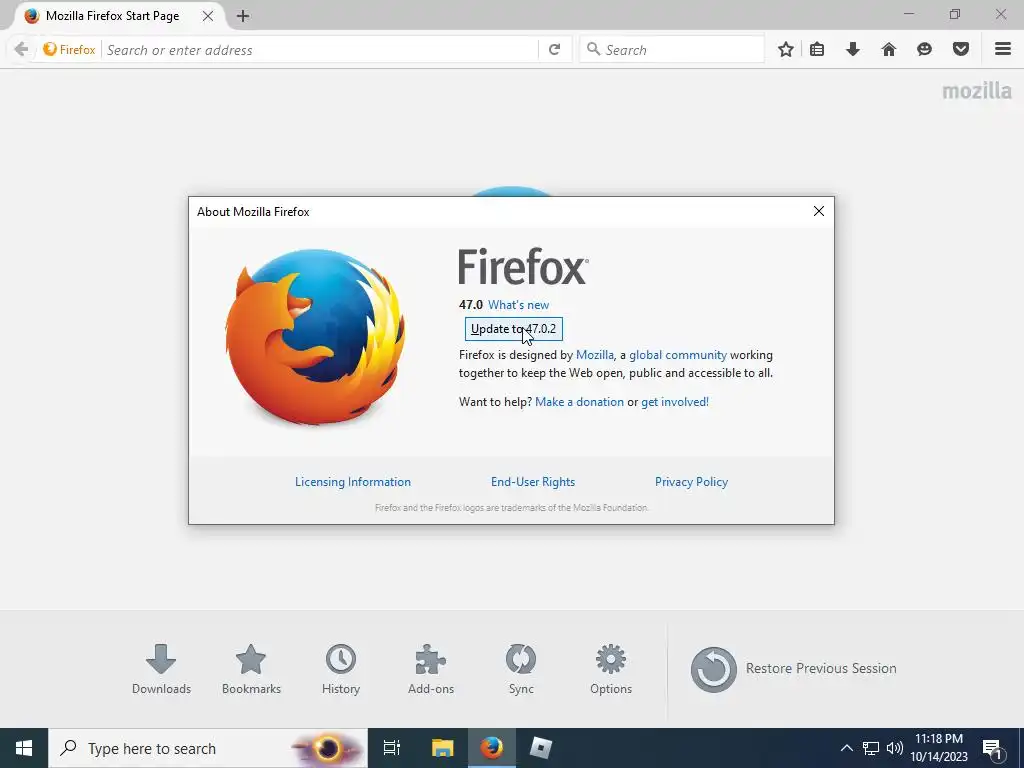Open the notification center icon
This screenshot has height=768, width=1024.
pos(993,748)
